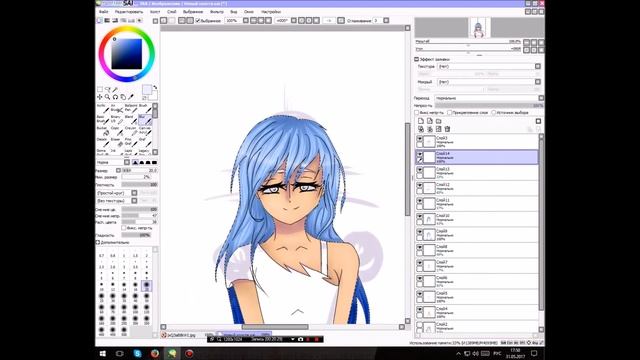Create a new layer folder
640x360 pixels.
(x=439, y=121)
